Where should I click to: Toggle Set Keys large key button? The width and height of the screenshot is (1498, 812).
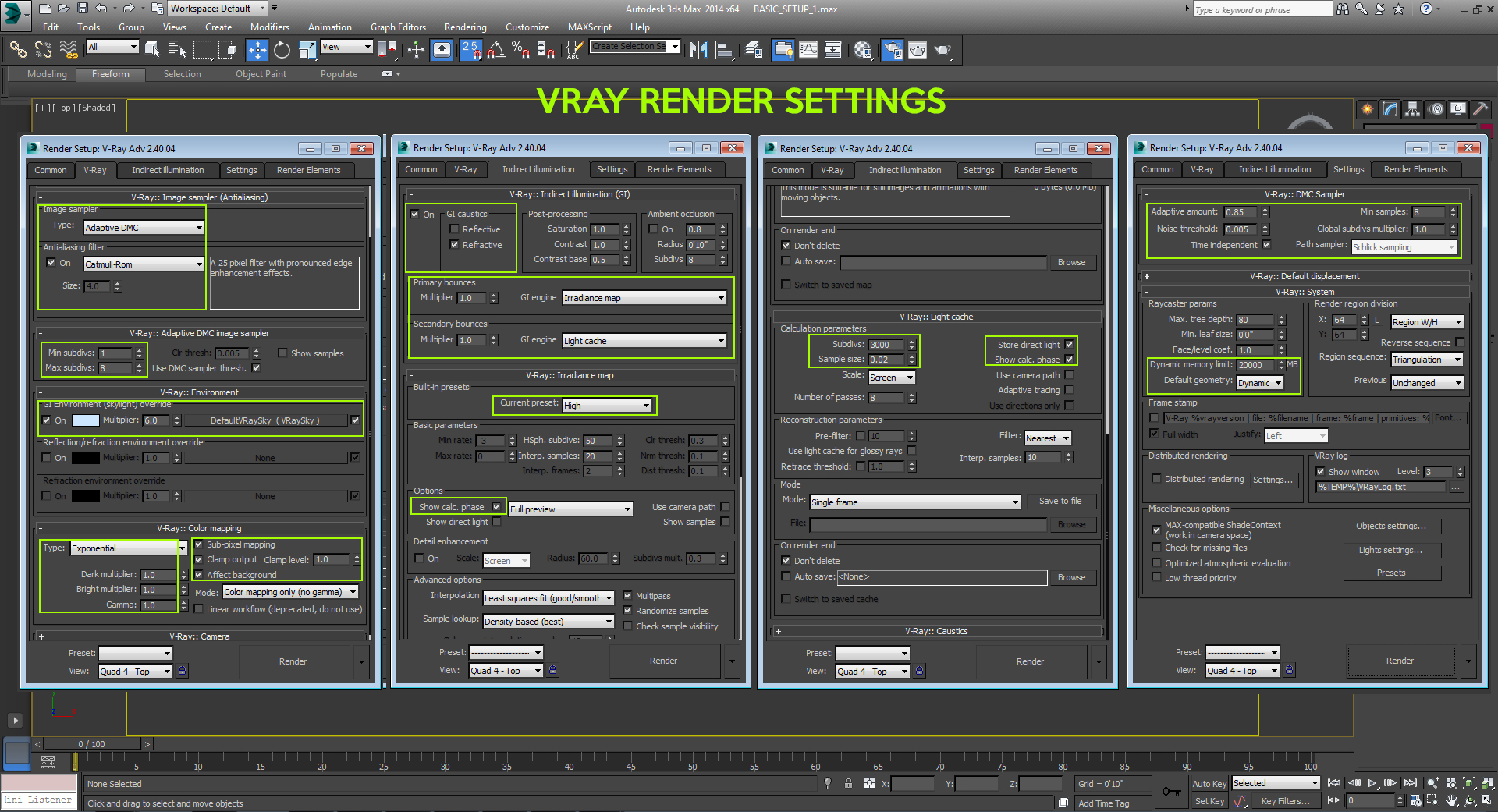(1171, 792)
